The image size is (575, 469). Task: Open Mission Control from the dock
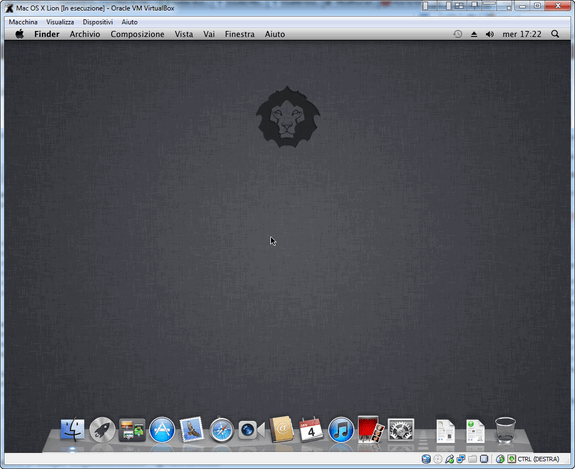[x=132, y=430]
